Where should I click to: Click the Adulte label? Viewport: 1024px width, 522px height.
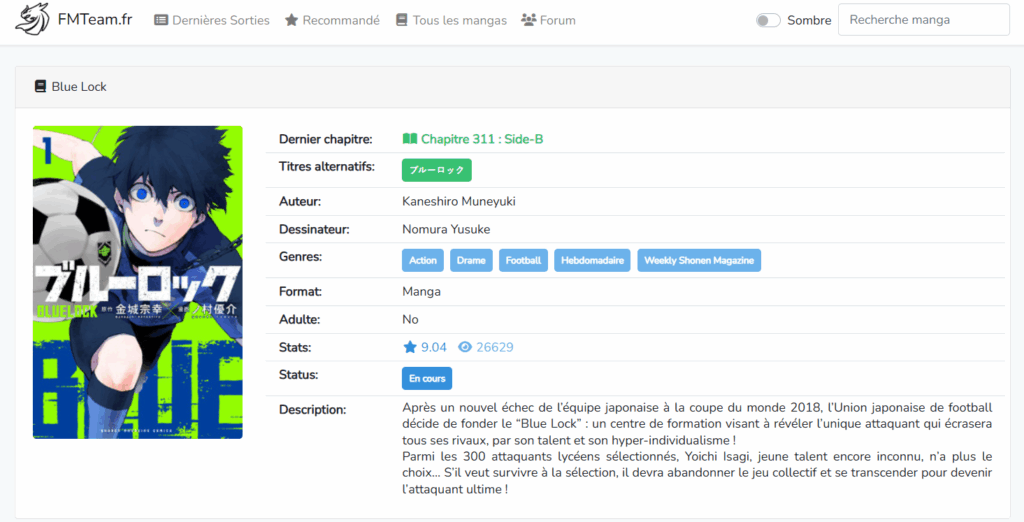[x=299, y=319]
